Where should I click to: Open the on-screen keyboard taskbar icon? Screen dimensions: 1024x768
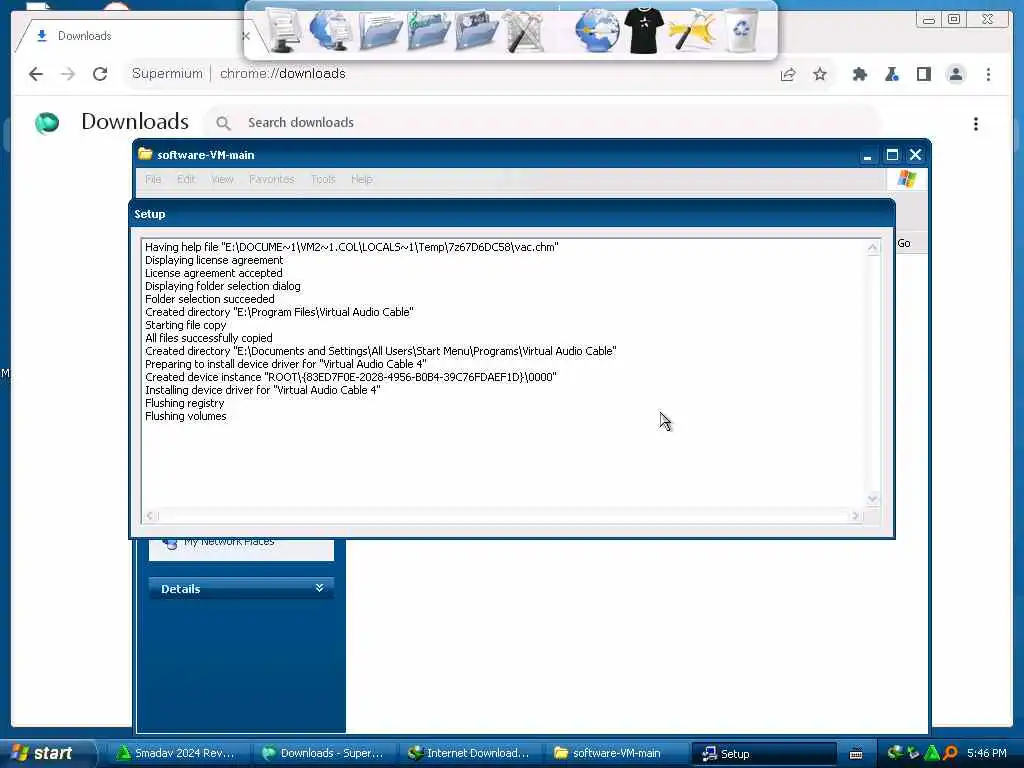point(856,754)
